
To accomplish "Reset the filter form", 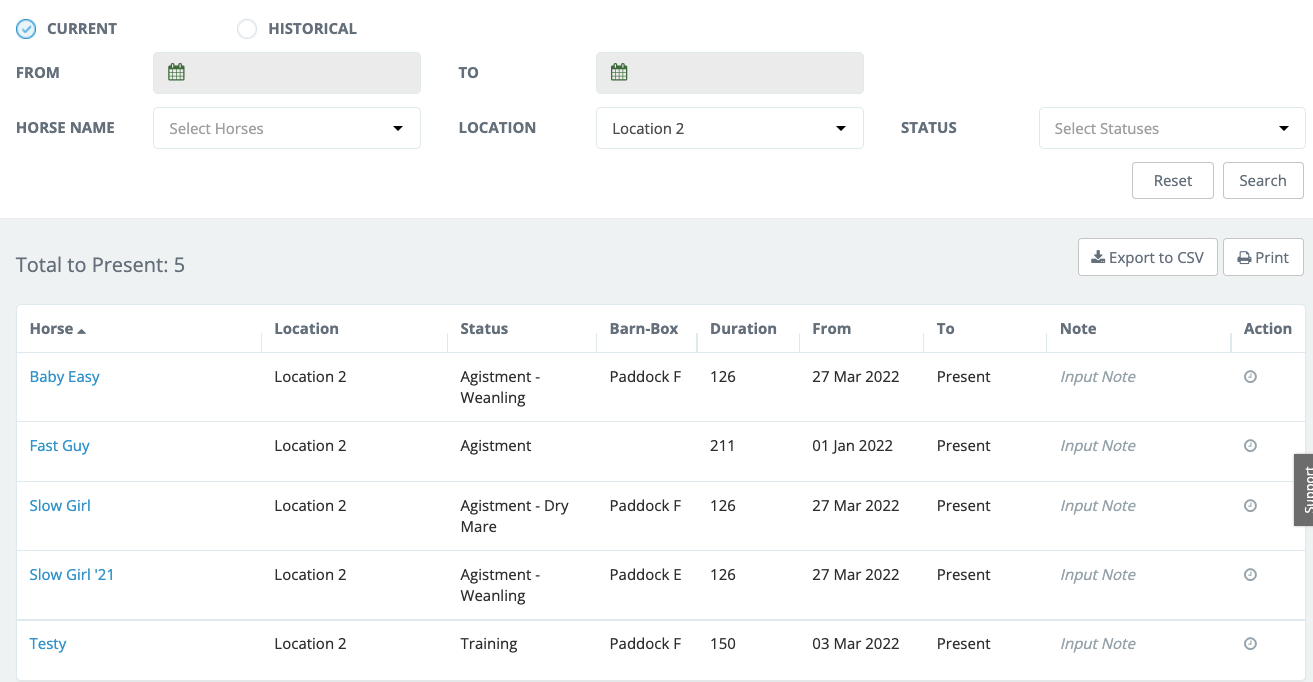I will point(1172,181).
